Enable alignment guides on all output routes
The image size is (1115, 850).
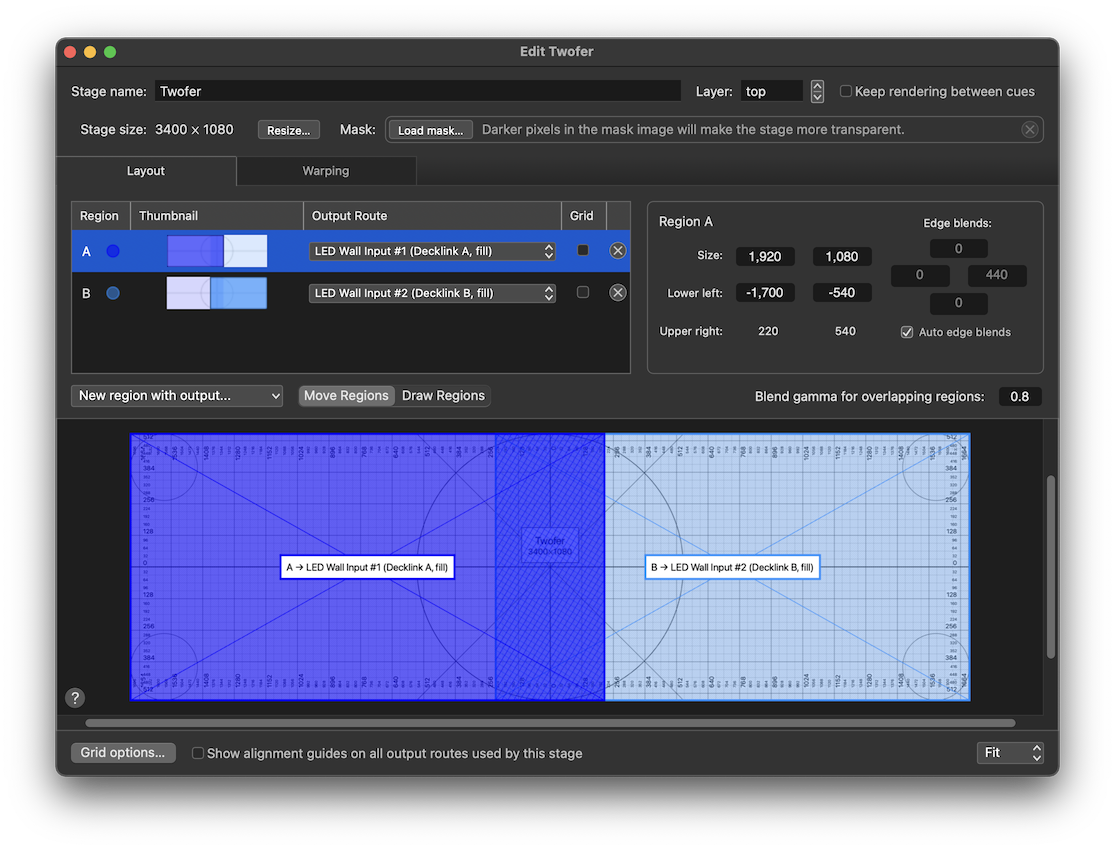[197, 753]
